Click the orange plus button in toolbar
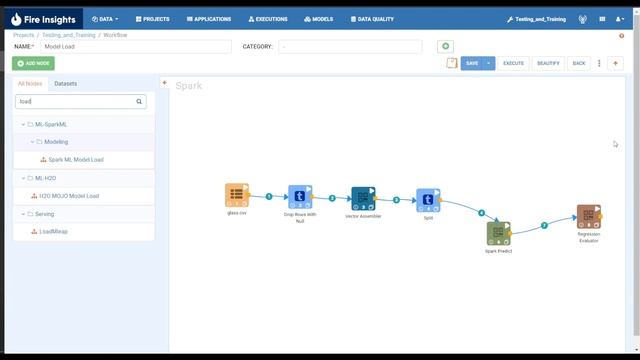This screenshot has width=640, height=360. coord(615,63)
